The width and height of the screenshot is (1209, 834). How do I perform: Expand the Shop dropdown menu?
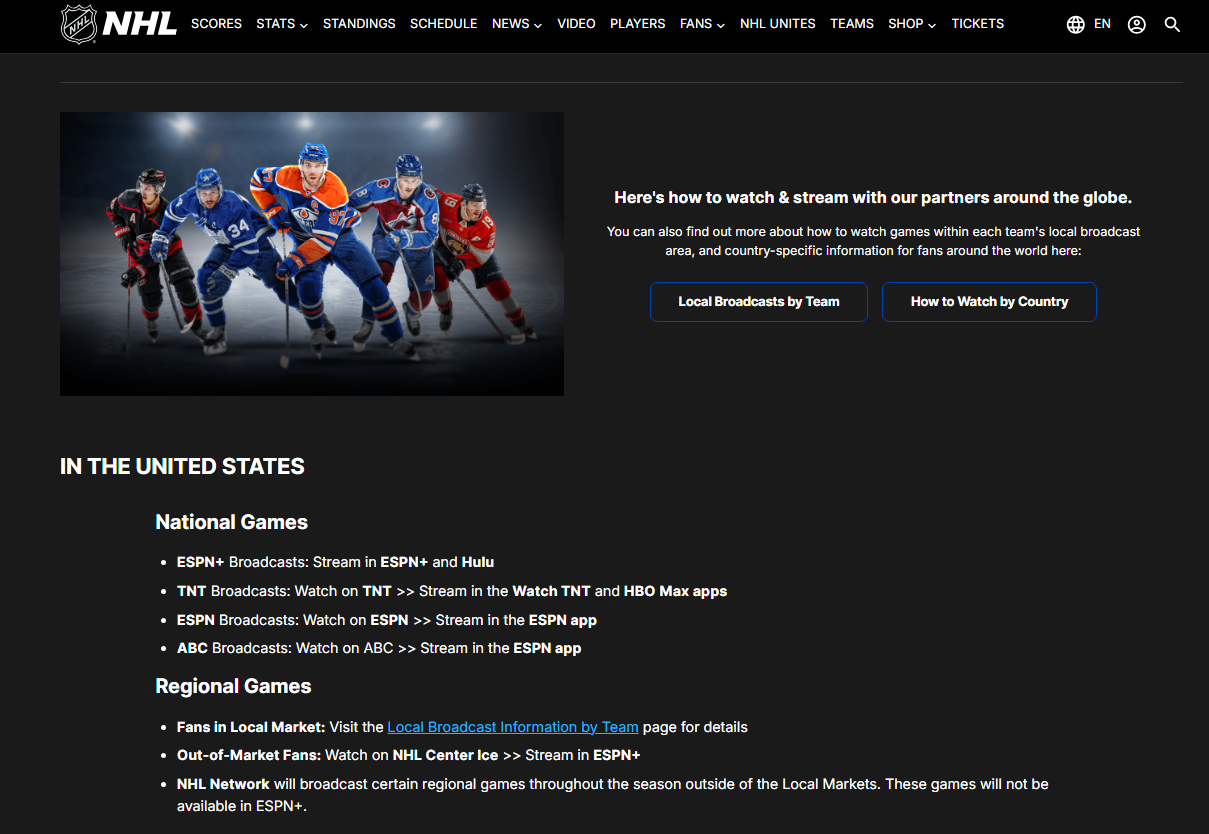click(912, 23)
